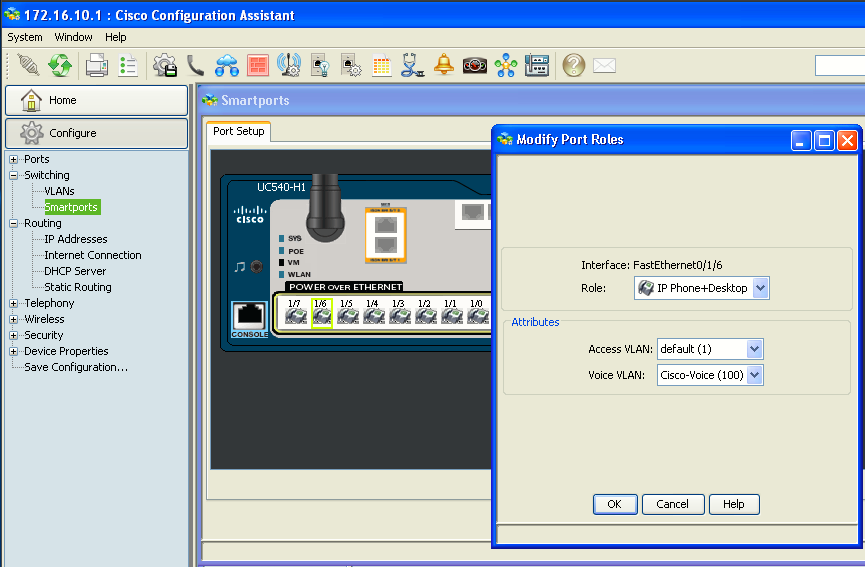Screen dimensions: 865x567
Task: Click the wireless antenna settings toolbar icon
Action: coord(289,65)
